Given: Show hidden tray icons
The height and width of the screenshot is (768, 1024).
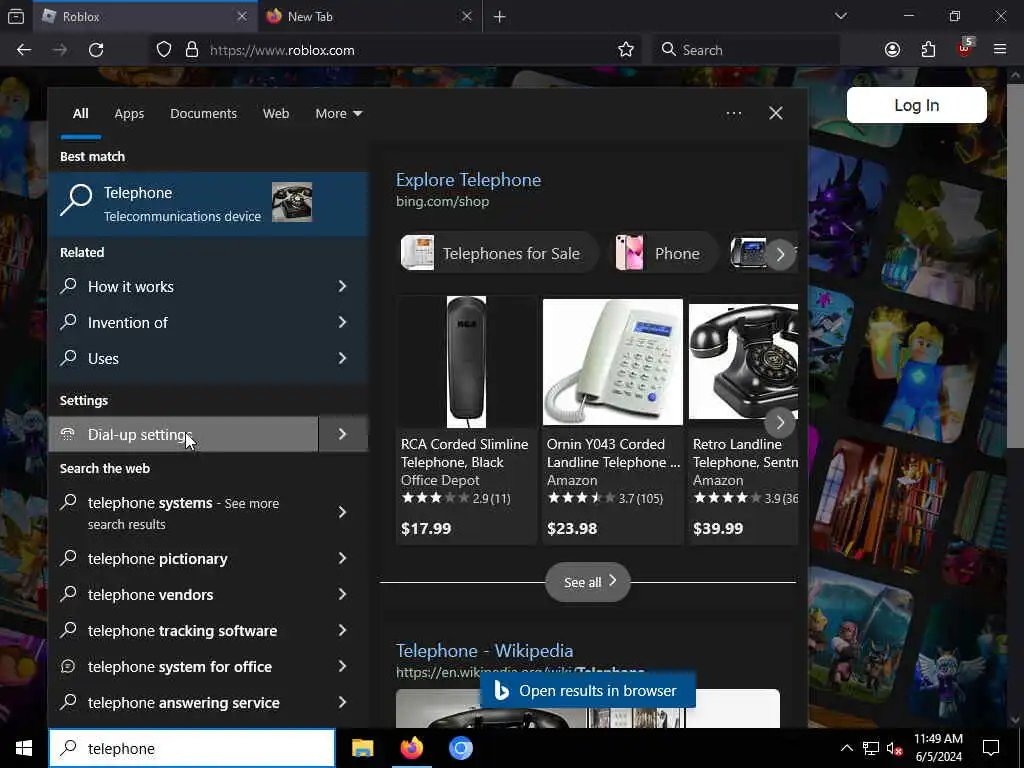Looking at the screenshot, I should pos(846,748).
